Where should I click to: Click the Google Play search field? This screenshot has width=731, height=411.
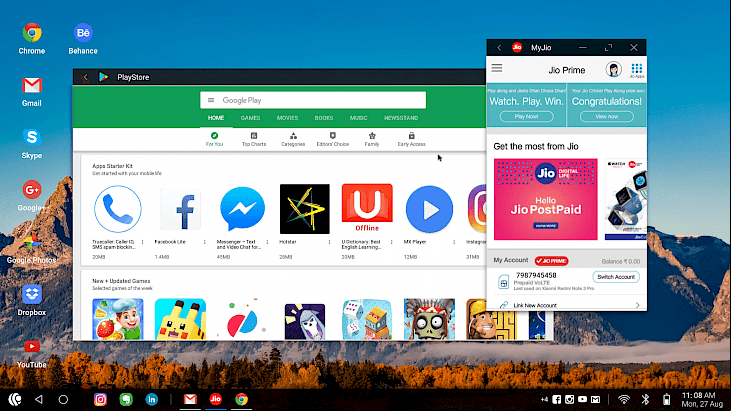point(313,100)
